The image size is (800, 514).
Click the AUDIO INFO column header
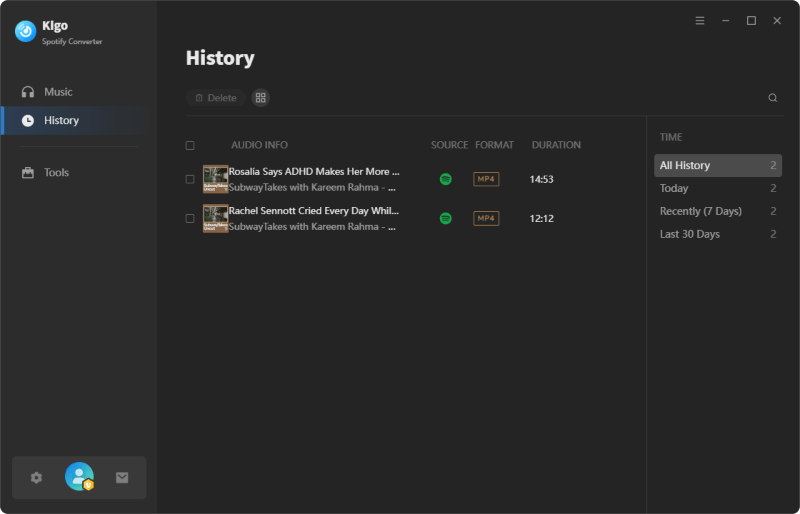pos(259,145)
